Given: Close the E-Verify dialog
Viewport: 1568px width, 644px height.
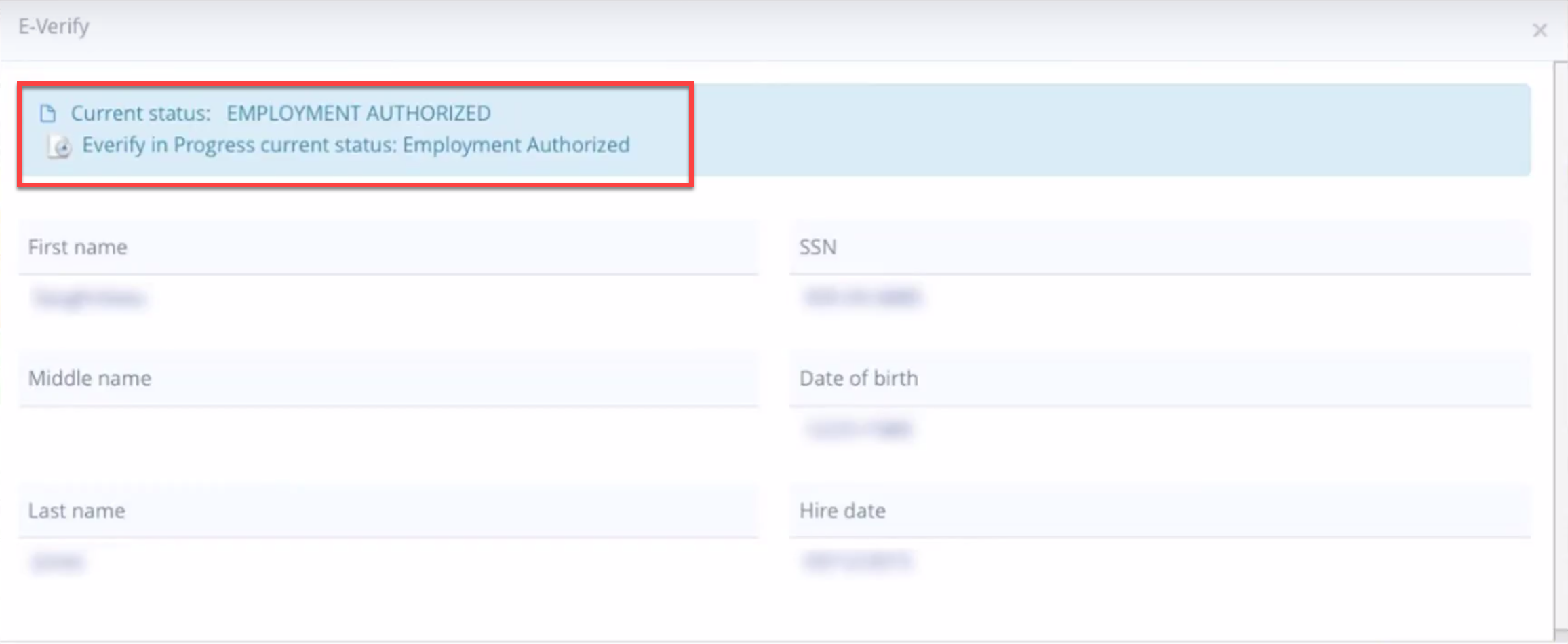Looking at the screenshot, I should [x=1540, y=30].
